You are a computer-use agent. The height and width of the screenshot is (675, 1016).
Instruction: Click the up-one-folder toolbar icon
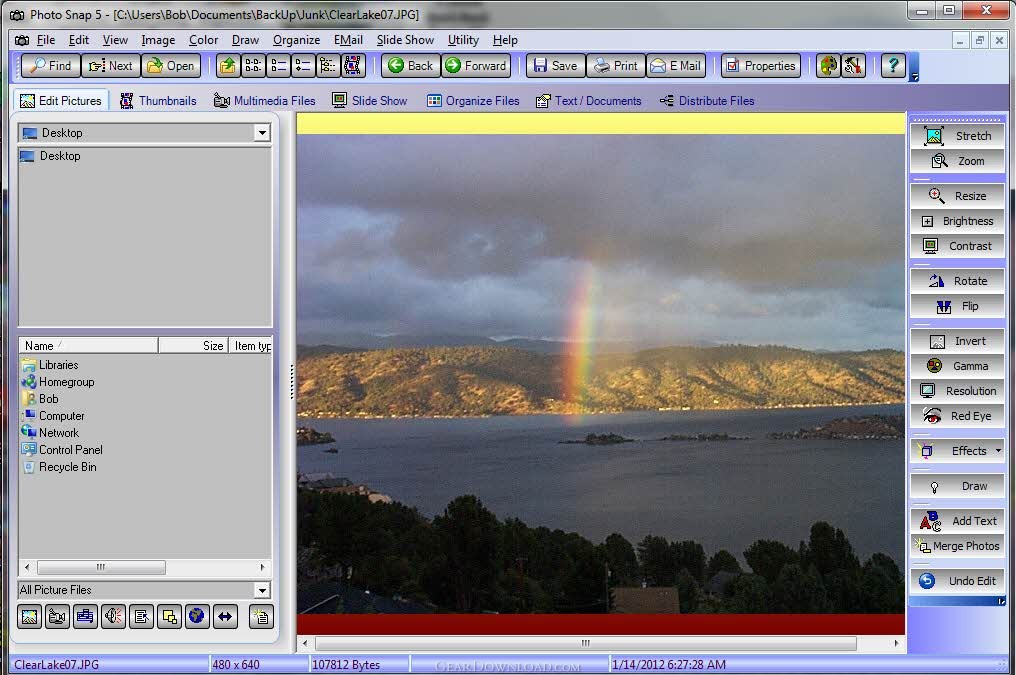(228, 65)
